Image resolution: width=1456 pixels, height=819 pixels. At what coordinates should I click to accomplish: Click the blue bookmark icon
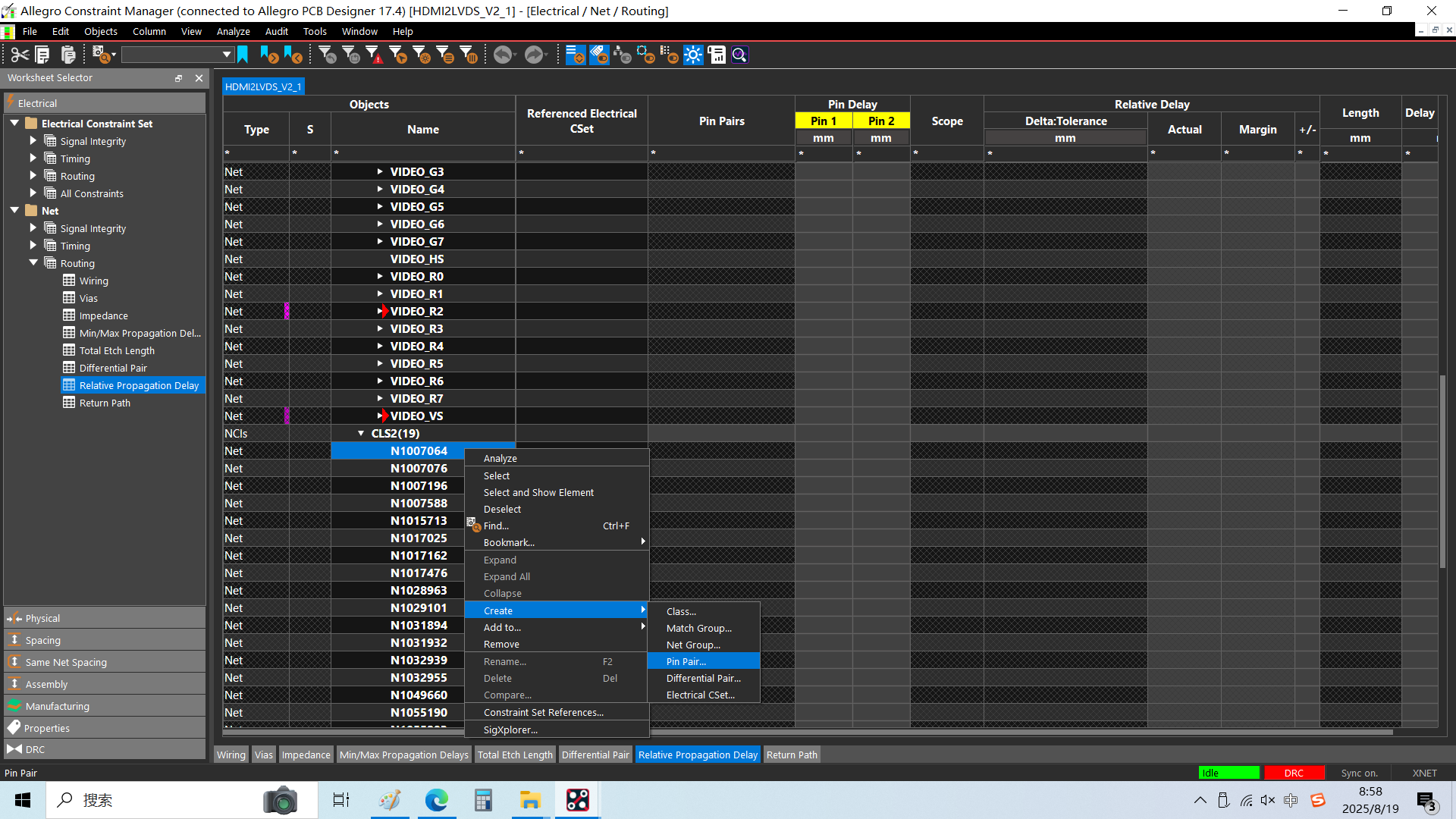point(243,55)
